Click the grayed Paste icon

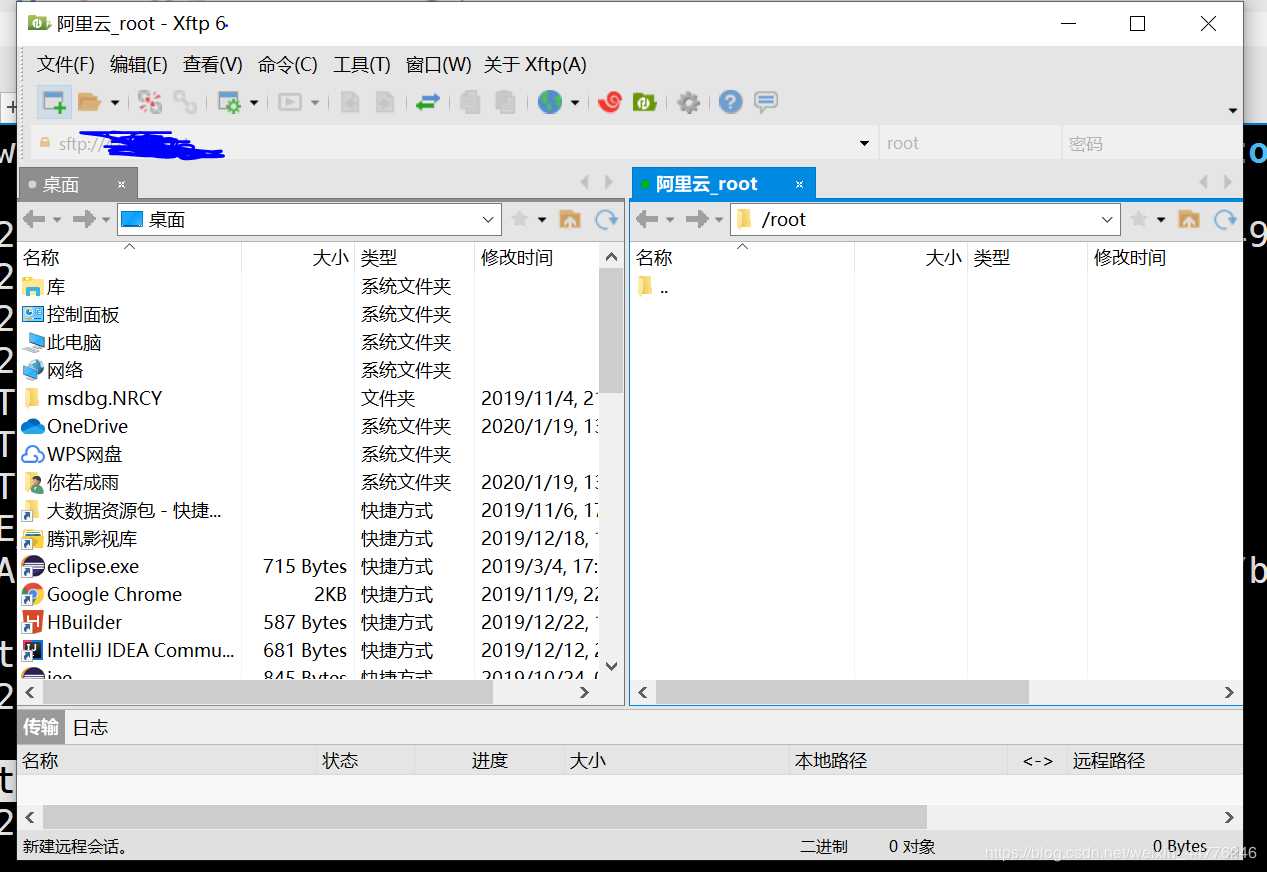pyautogui.click(x=505, y=101)
